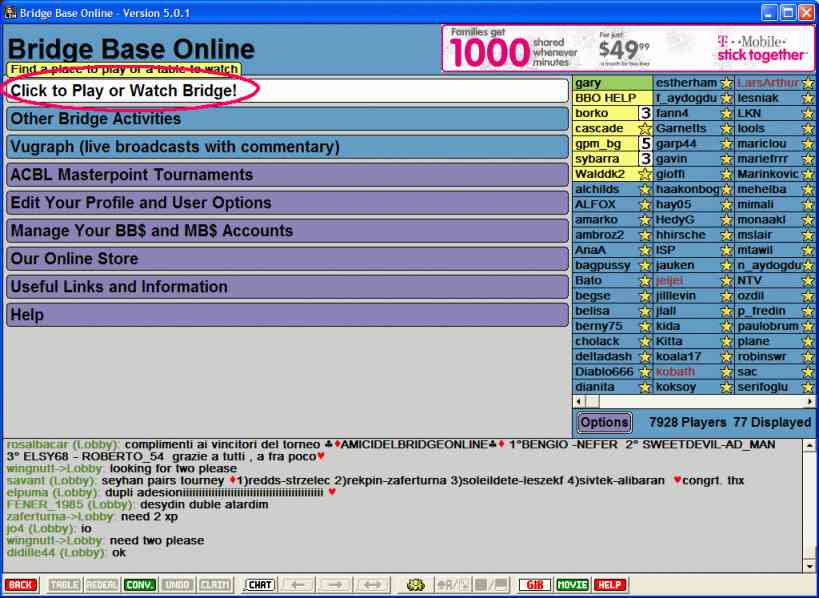Open Click to Play or Watch Bridge

[287, 91]
